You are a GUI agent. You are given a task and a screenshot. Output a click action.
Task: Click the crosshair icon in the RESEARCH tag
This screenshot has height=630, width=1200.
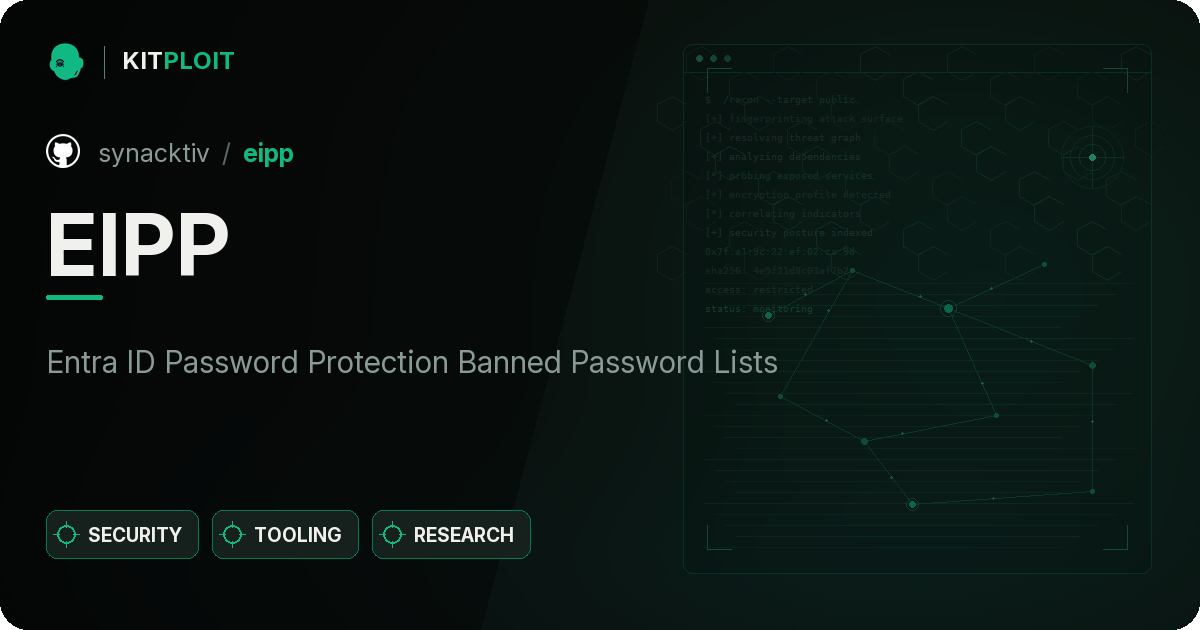(x=393, y=535)
